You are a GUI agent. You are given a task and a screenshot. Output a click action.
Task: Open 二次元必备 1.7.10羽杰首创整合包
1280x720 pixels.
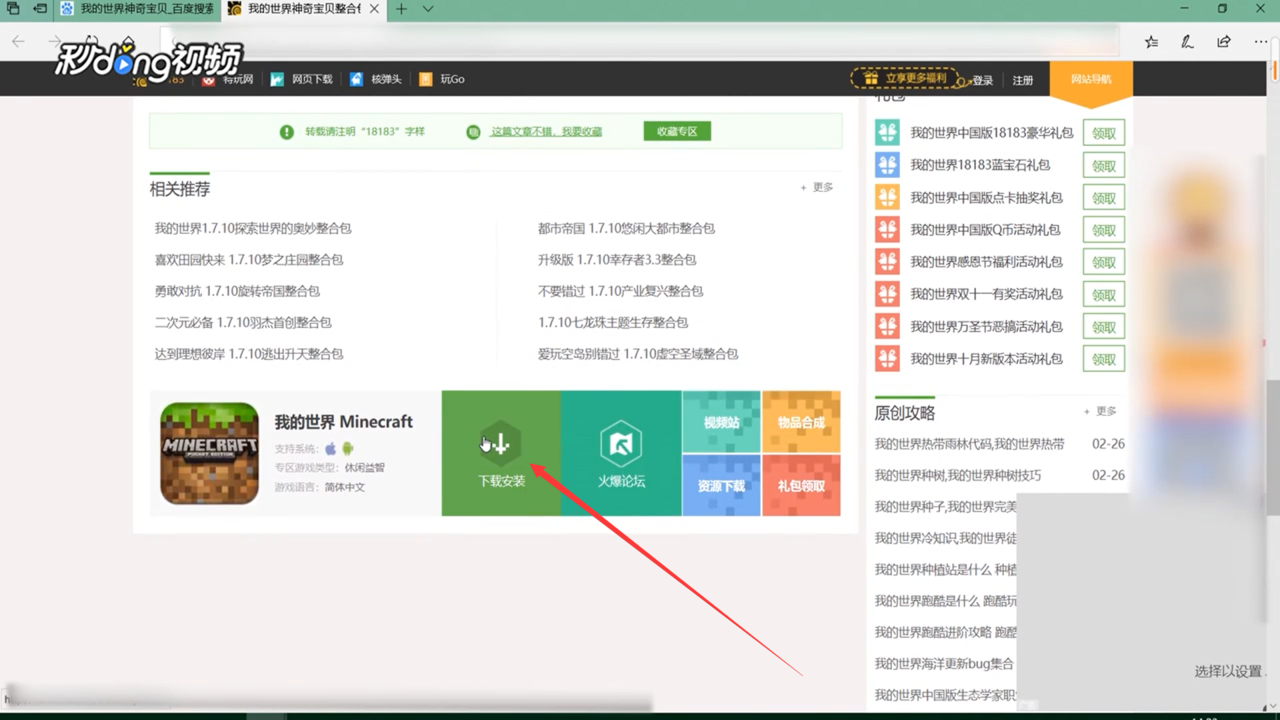(243, 322)
